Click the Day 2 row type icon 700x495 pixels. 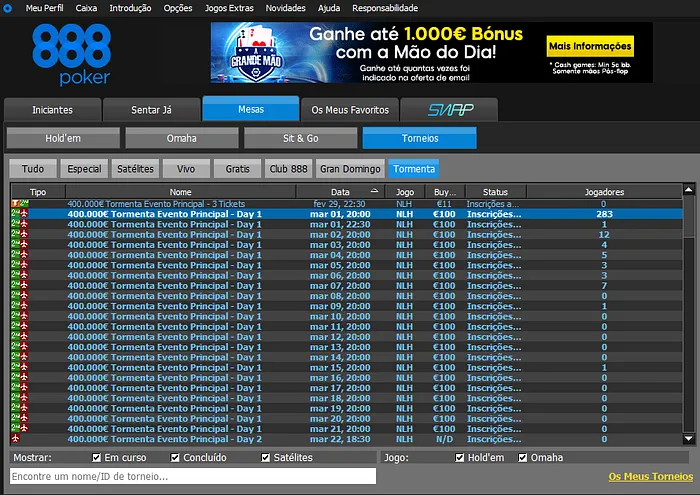16,439
